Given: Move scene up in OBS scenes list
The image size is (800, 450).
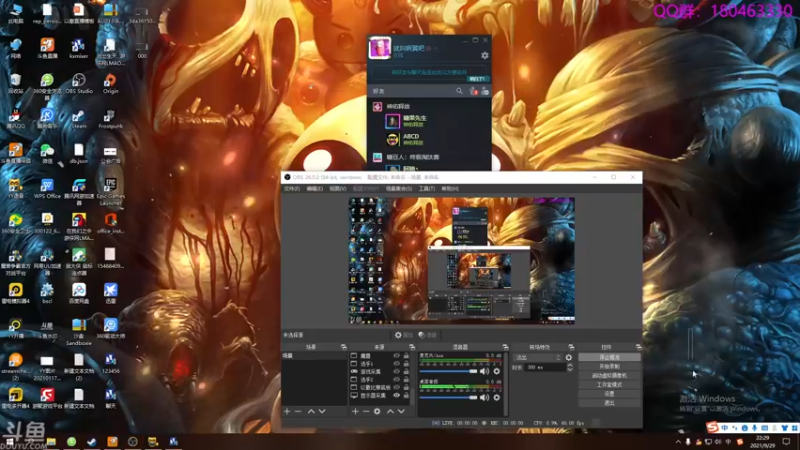Looking at the screenshot, I should tap(311, 411).
